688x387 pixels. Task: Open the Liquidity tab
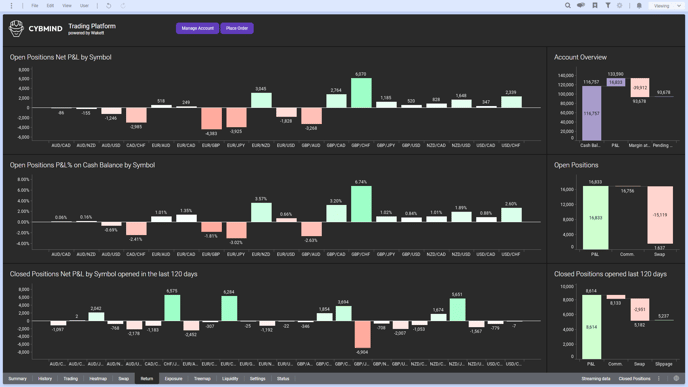pos(230,379)
